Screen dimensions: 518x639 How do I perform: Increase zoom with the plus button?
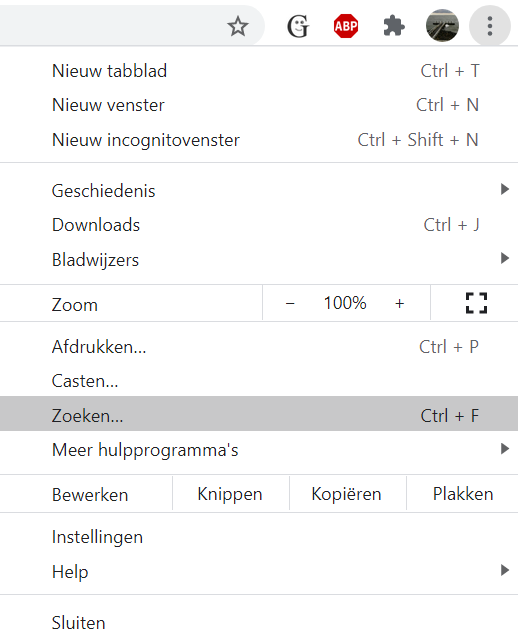click(399, 303)
